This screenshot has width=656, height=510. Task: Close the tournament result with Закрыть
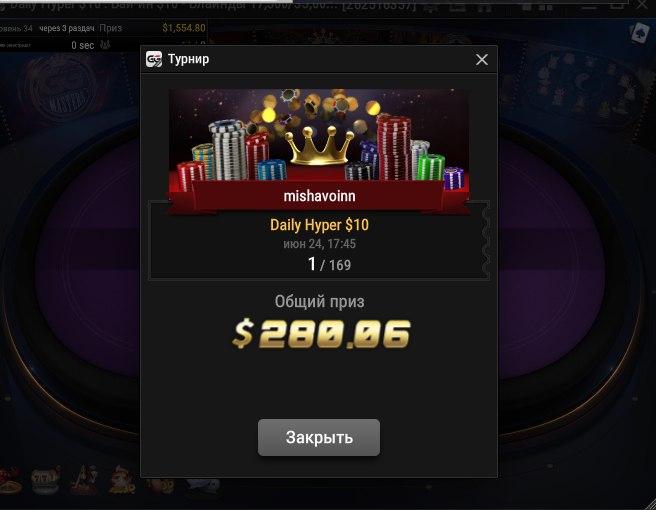point(319,437)
